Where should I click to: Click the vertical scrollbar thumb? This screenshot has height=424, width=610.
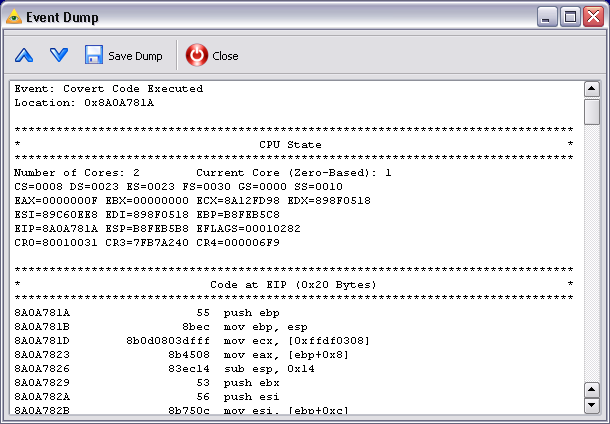[x=592, y=112]
